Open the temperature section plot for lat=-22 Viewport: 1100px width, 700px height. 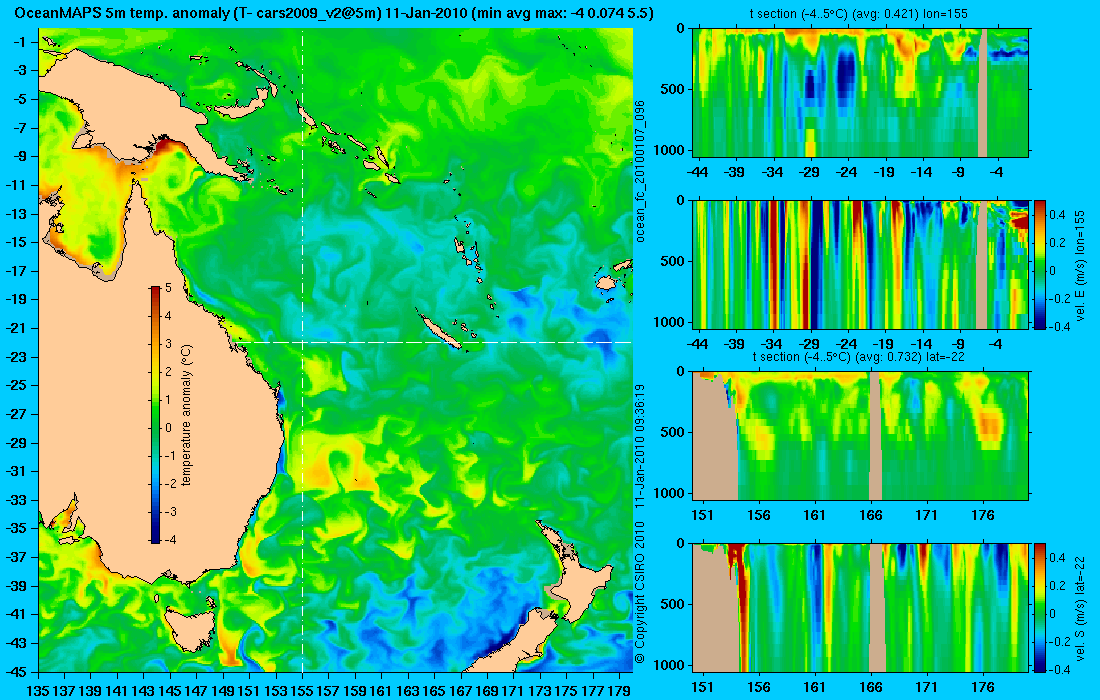click(861, 436)
